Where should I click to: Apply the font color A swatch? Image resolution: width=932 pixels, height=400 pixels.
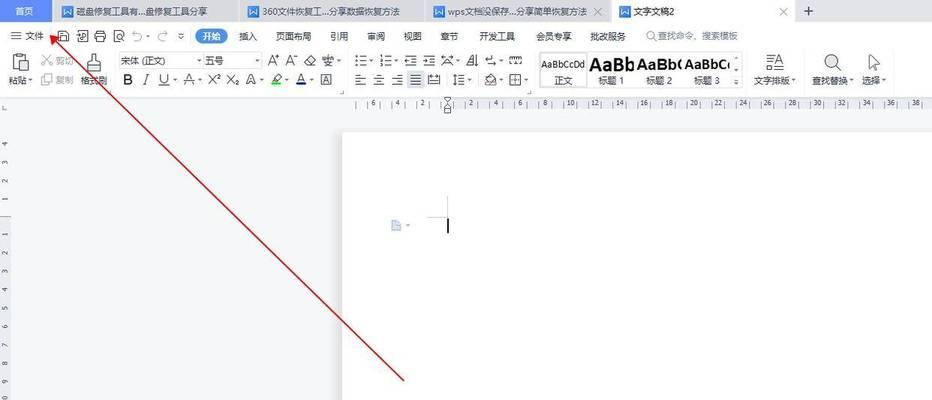click(x=301, y=80)
